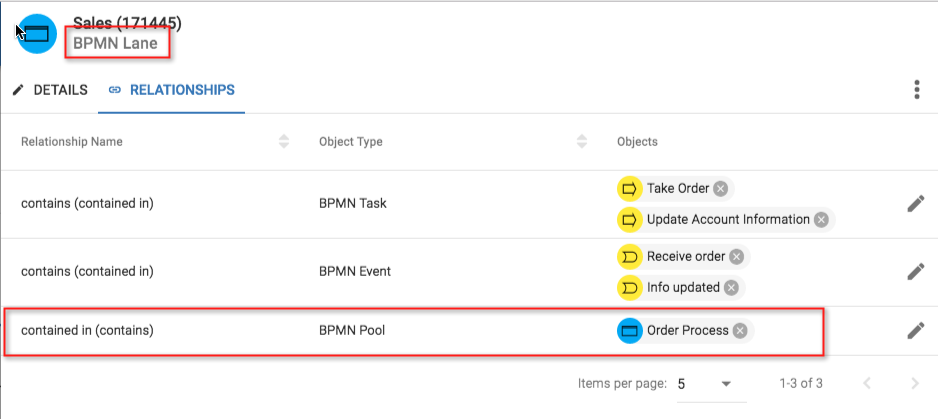Screen dimensions: 938x419
Task: Click the yellow Receive order event icon
Action: tap(629, 257)
